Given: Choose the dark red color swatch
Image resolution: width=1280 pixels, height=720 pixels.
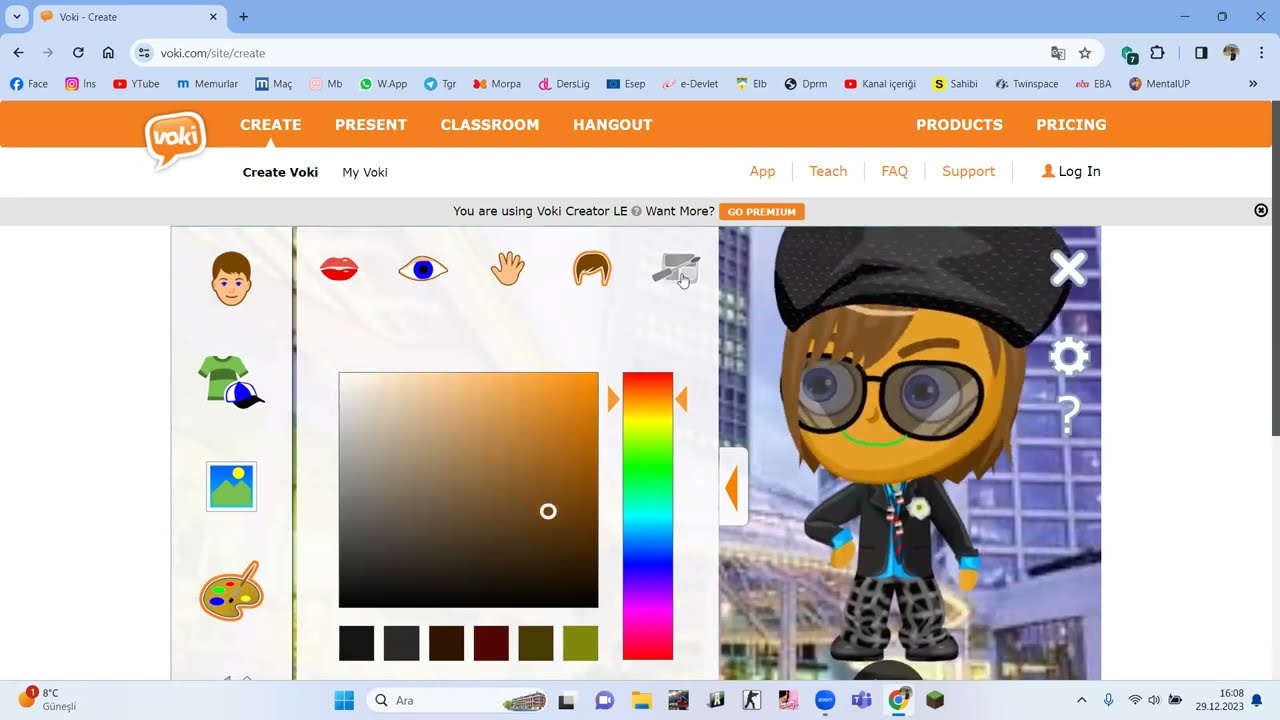Looking at the screenshot, I should tap(491, 643).
